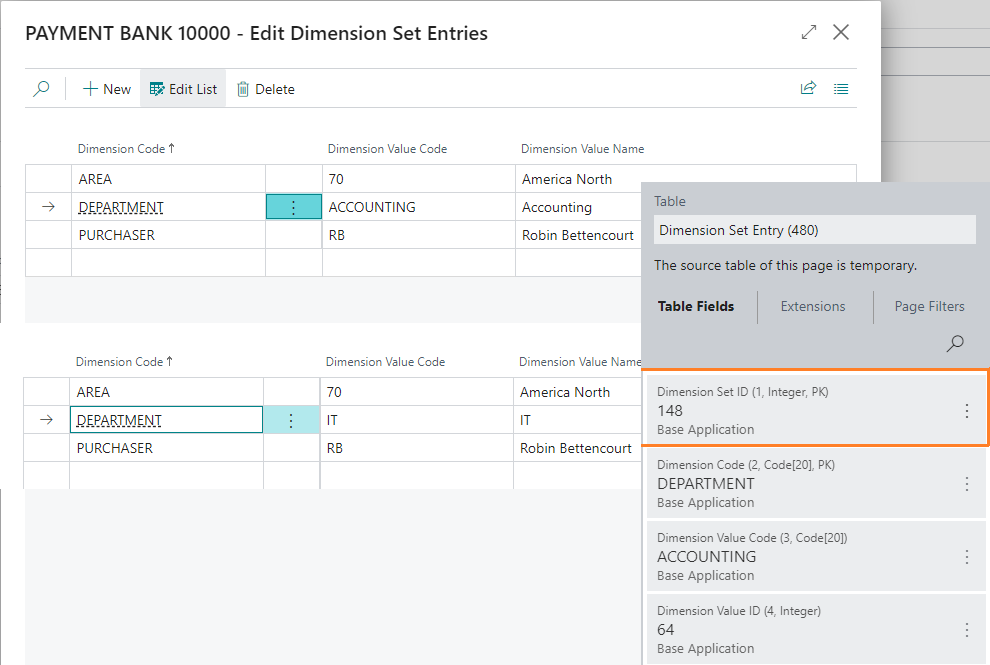Viewport: 990px width, 665px height.
Task: Switch to the Extensions tab
Action: (813, 307)
